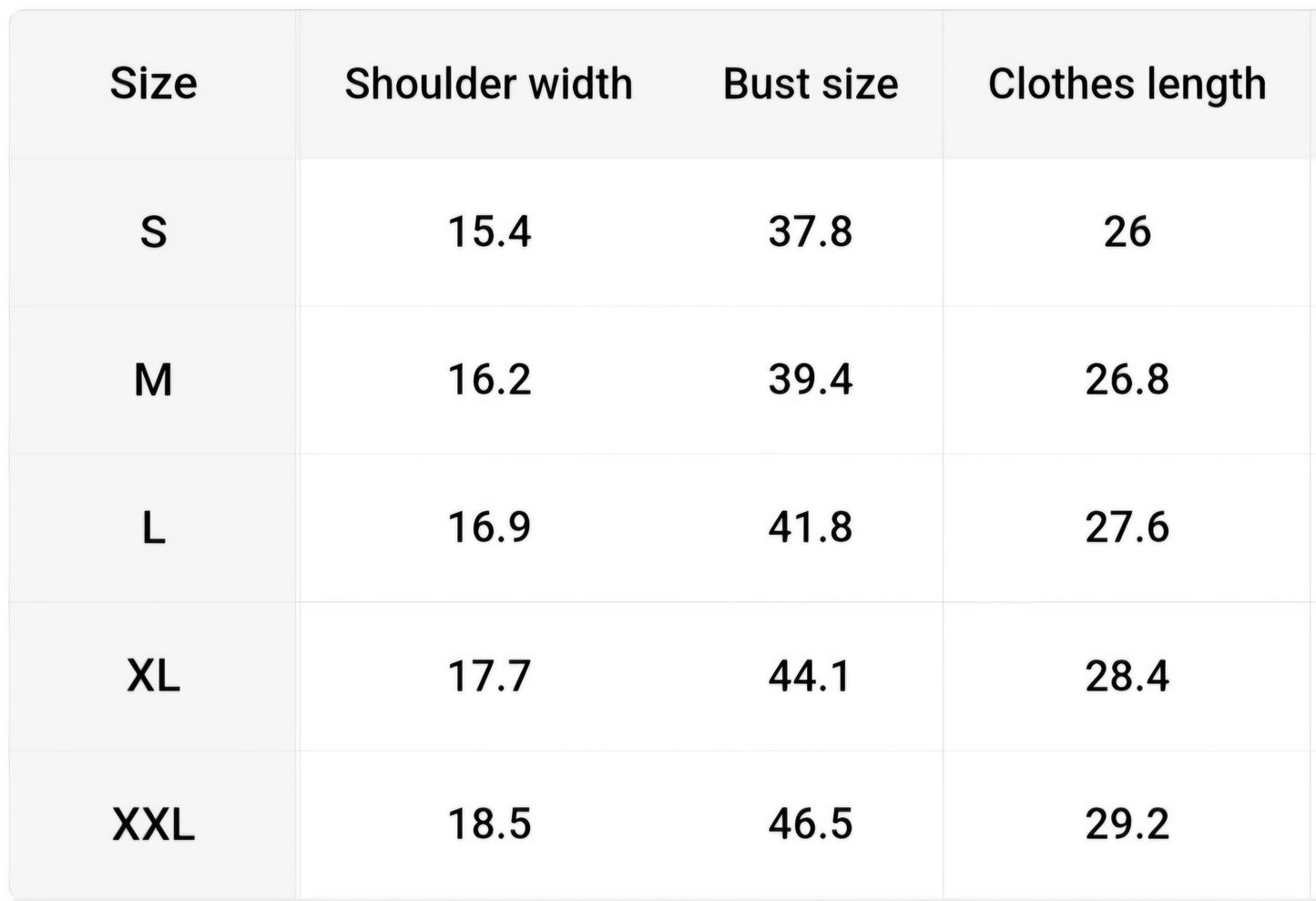The width and height of the screenshot is (1316, 901).
Task: Click shoulder width value 16.2
Action: click(x=489, y=379)
